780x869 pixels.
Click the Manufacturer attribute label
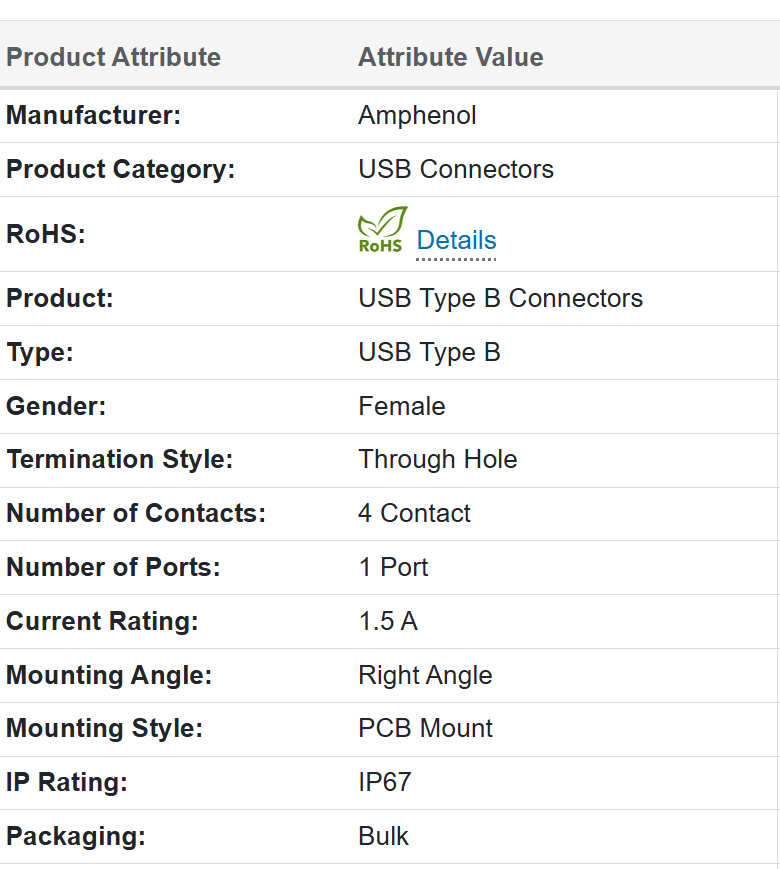[x=93, y=115]
